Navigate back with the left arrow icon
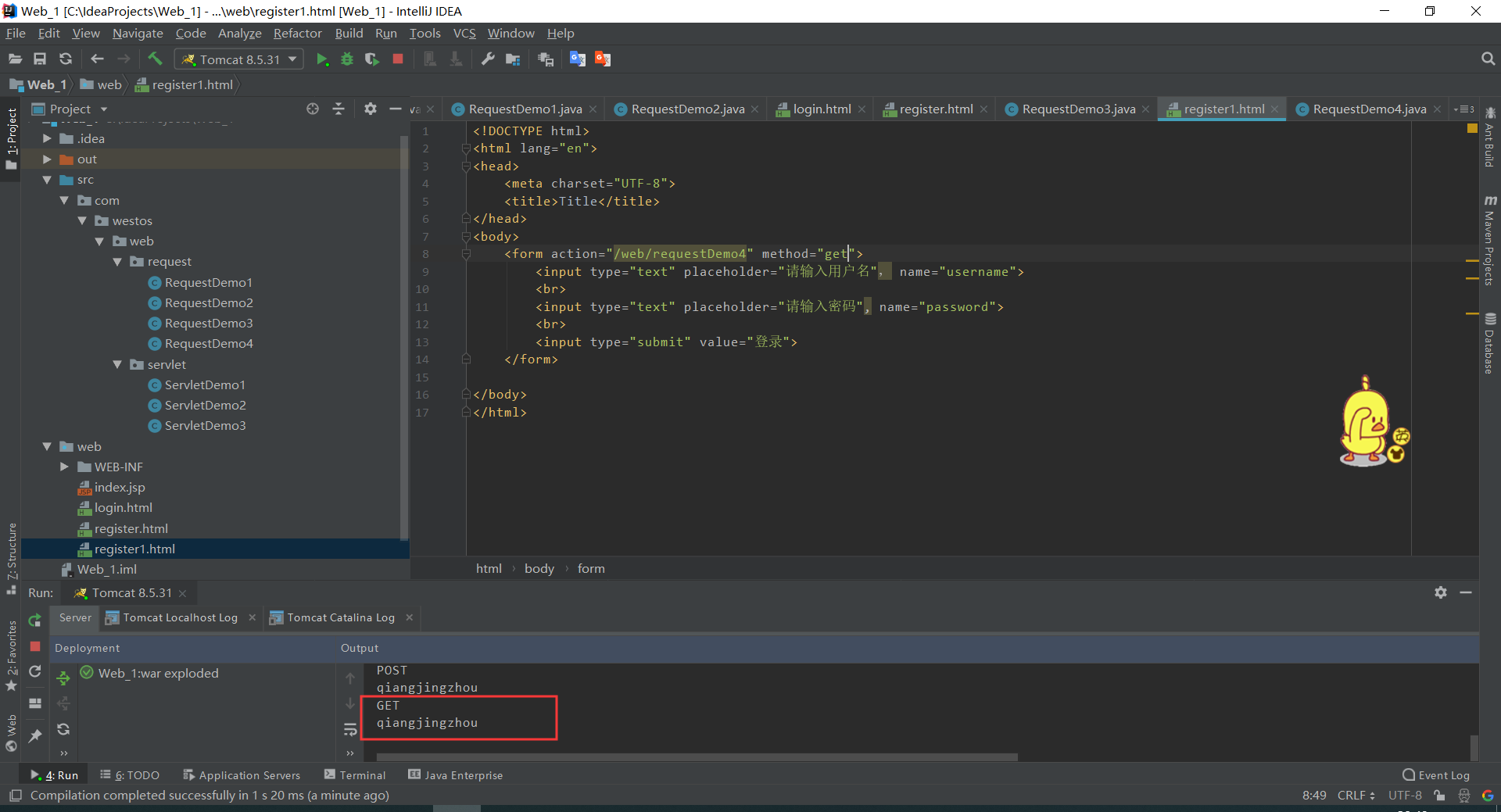 (97, 59)
